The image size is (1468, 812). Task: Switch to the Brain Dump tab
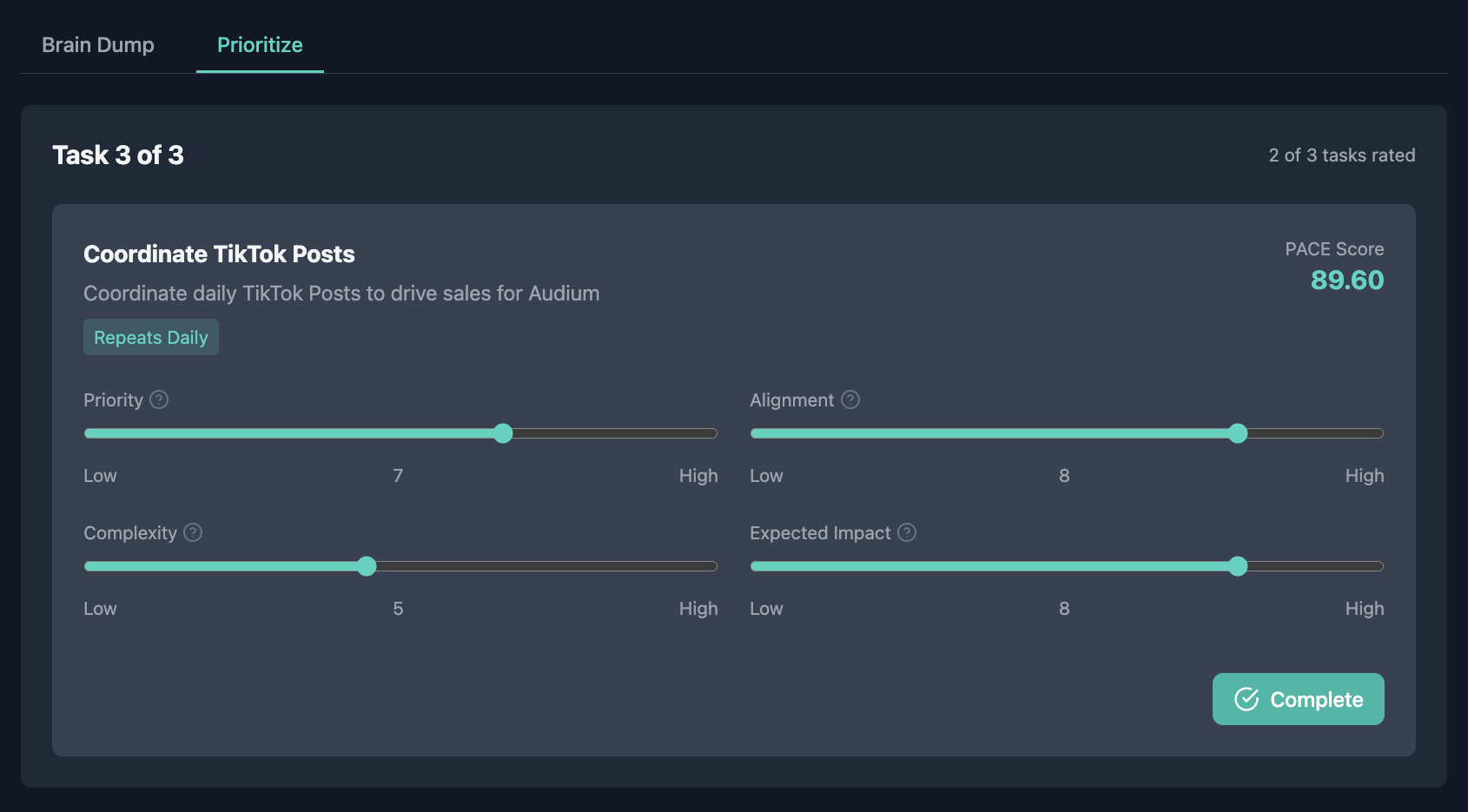98,45
